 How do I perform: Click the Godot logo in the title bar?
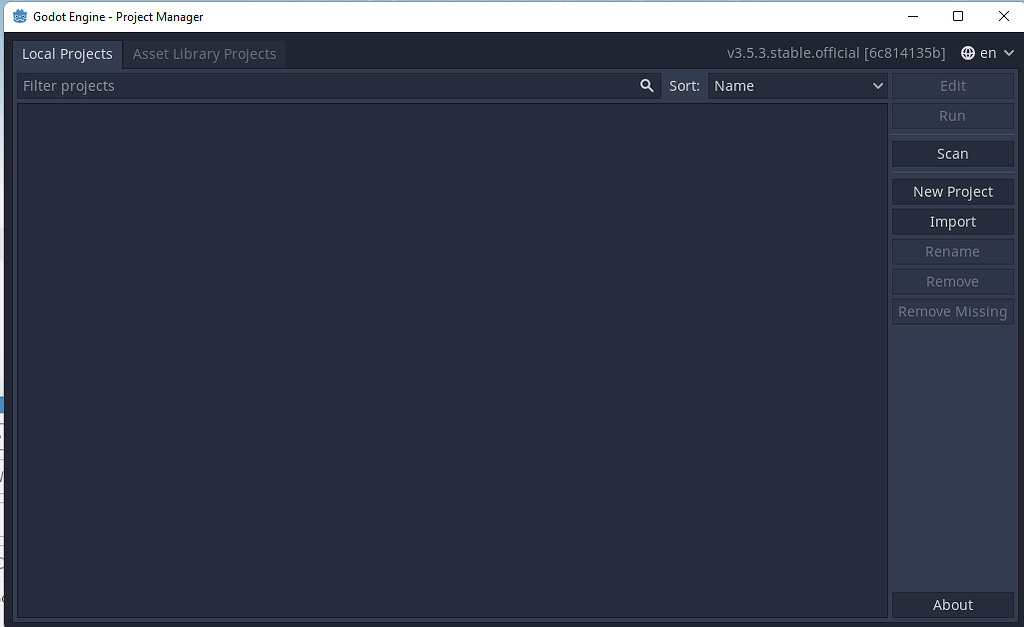tap(20, 16)
